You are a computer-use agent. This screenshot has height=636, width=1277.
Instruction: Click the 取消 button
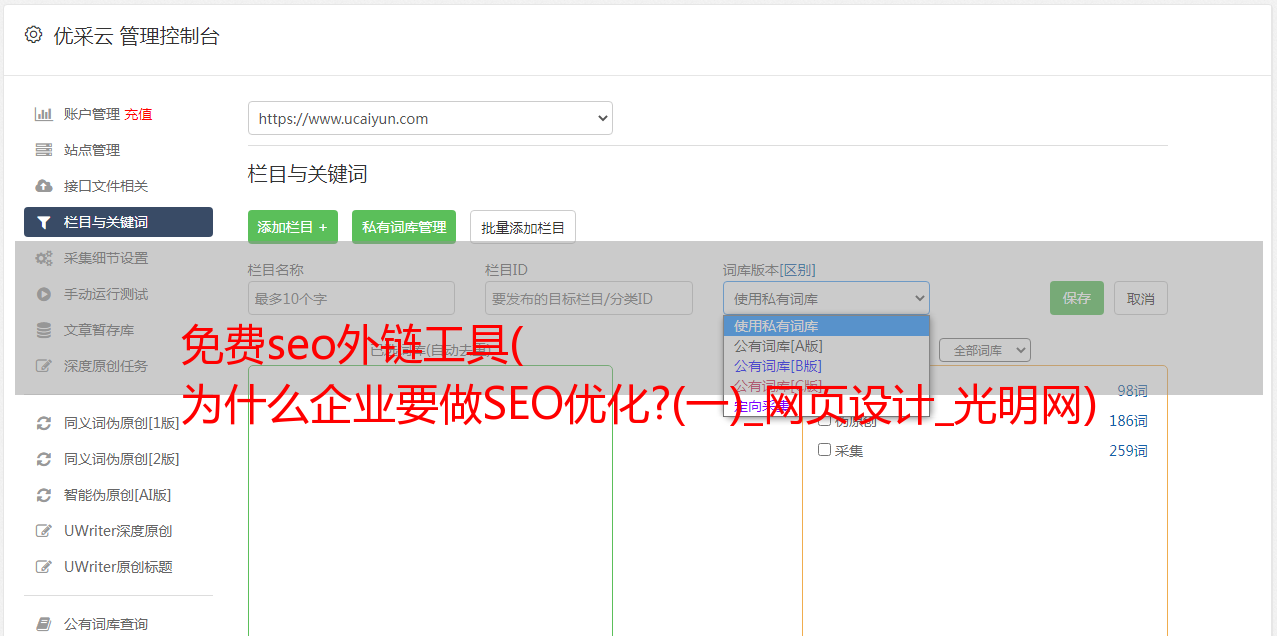[x=1141, y=298]
